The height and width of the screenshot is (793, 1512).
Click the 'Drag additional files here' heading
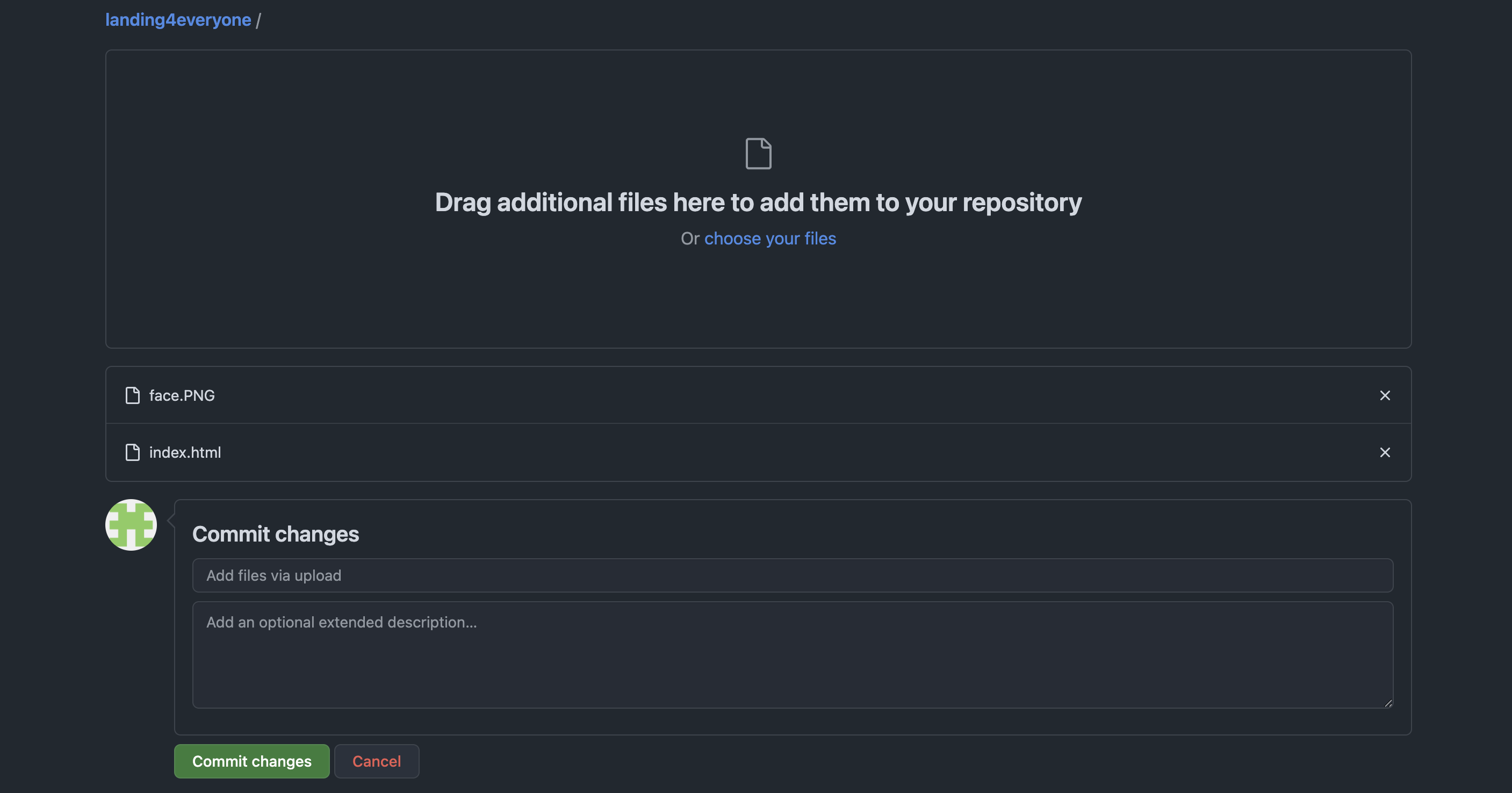758,203
